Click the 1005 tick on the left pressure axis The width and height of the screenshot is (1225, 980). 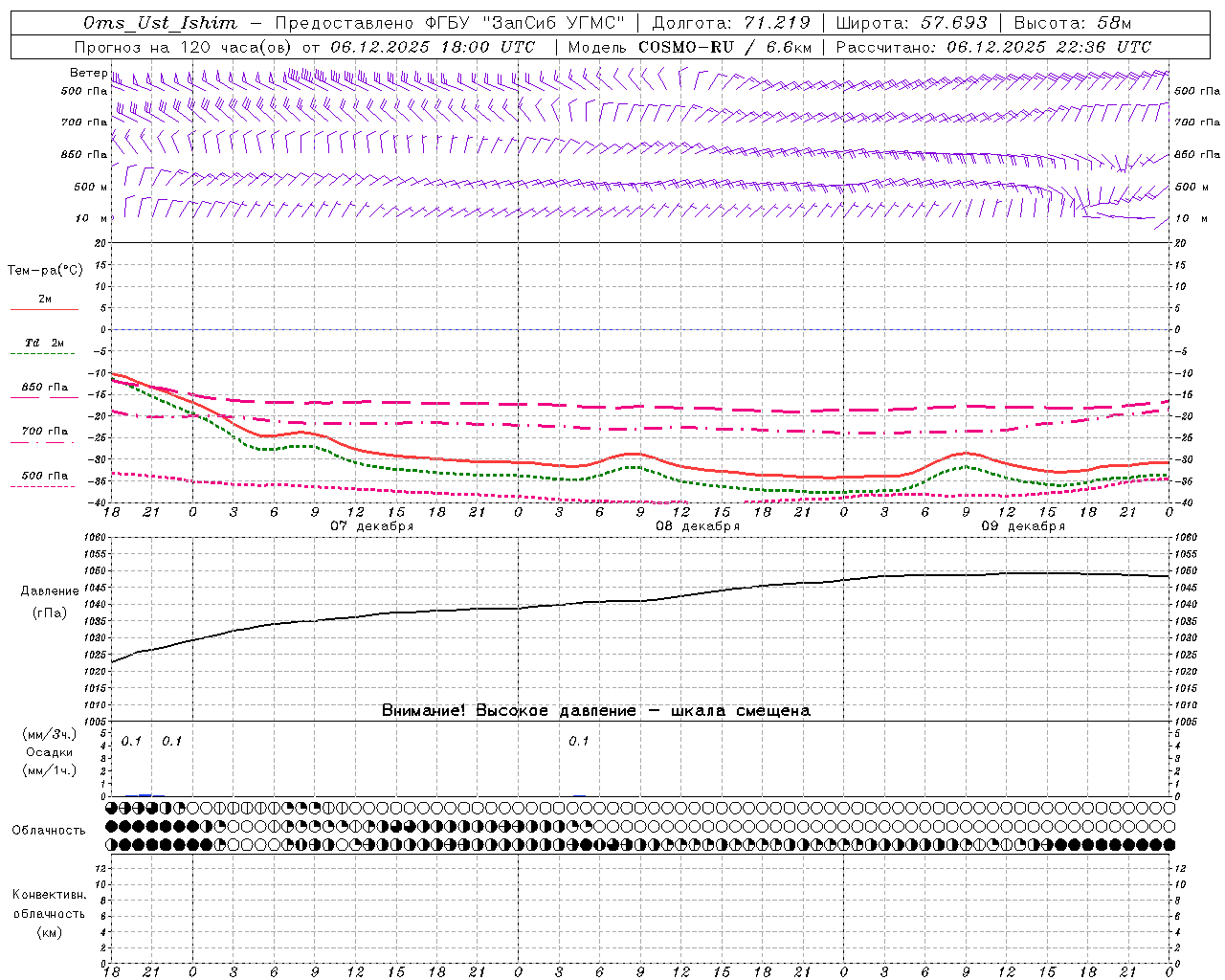point(96,721)
